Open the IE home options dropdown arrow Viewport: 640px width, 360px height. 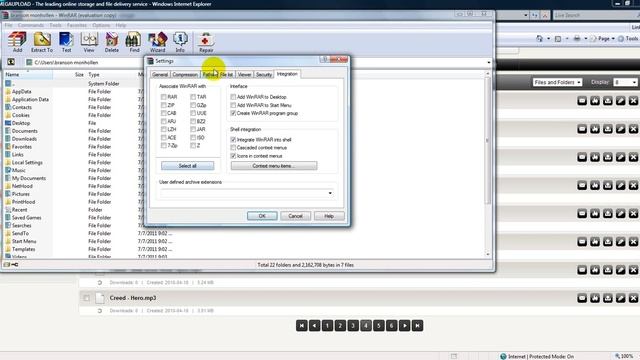pos(548,38)
